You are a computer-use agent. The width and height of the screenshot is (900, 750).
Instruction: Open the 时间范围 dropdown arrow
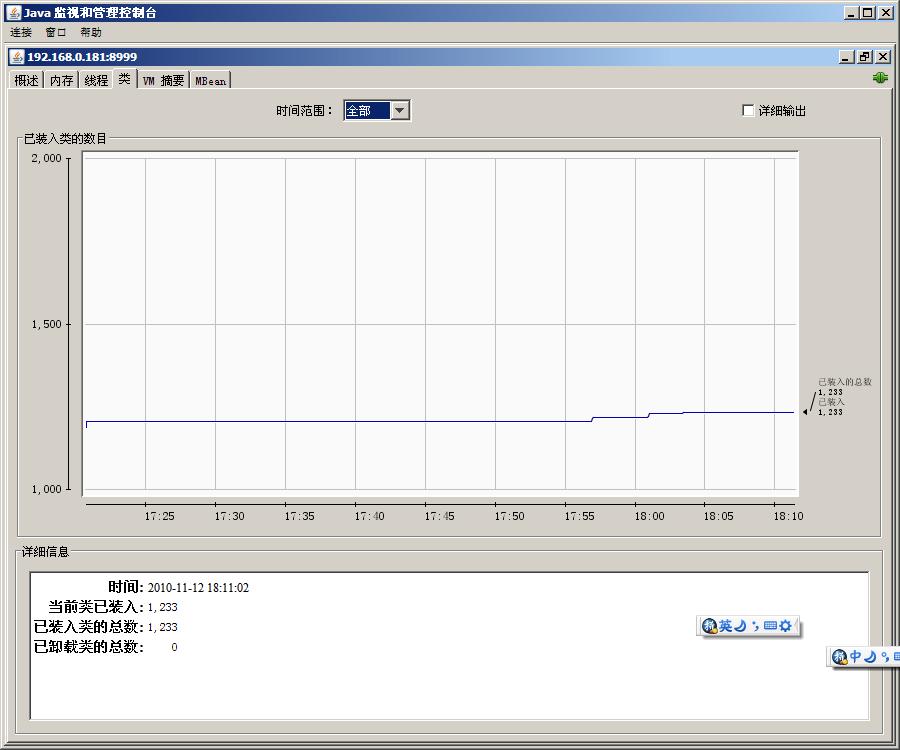pos(399,110)
